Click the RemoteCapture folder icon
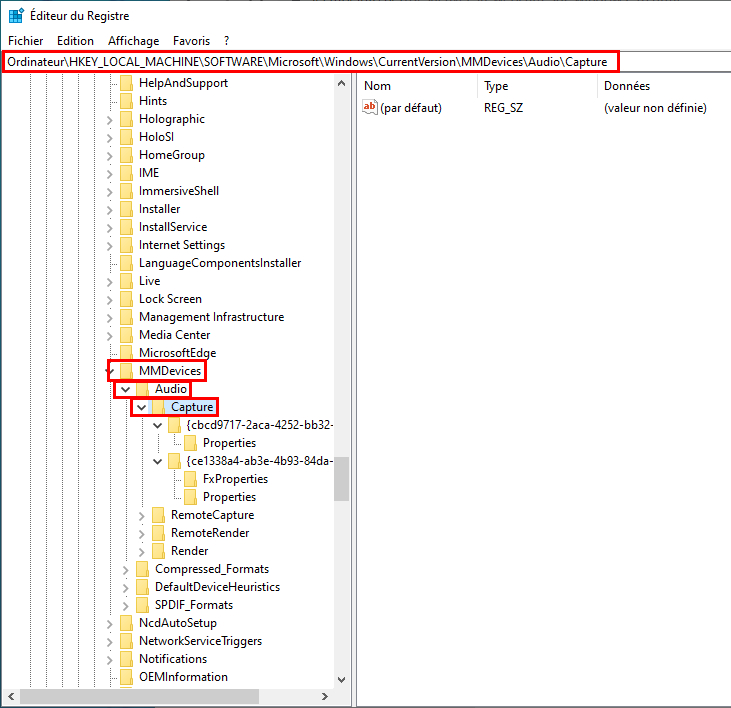This screenshot has height=708, width=731. 159,515
